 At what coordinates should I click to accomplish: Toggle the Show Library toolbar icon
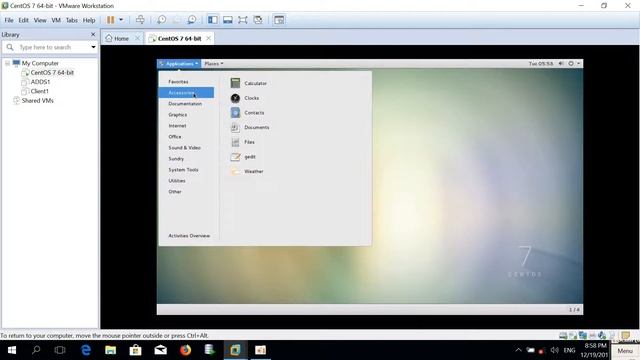[213, 20]
